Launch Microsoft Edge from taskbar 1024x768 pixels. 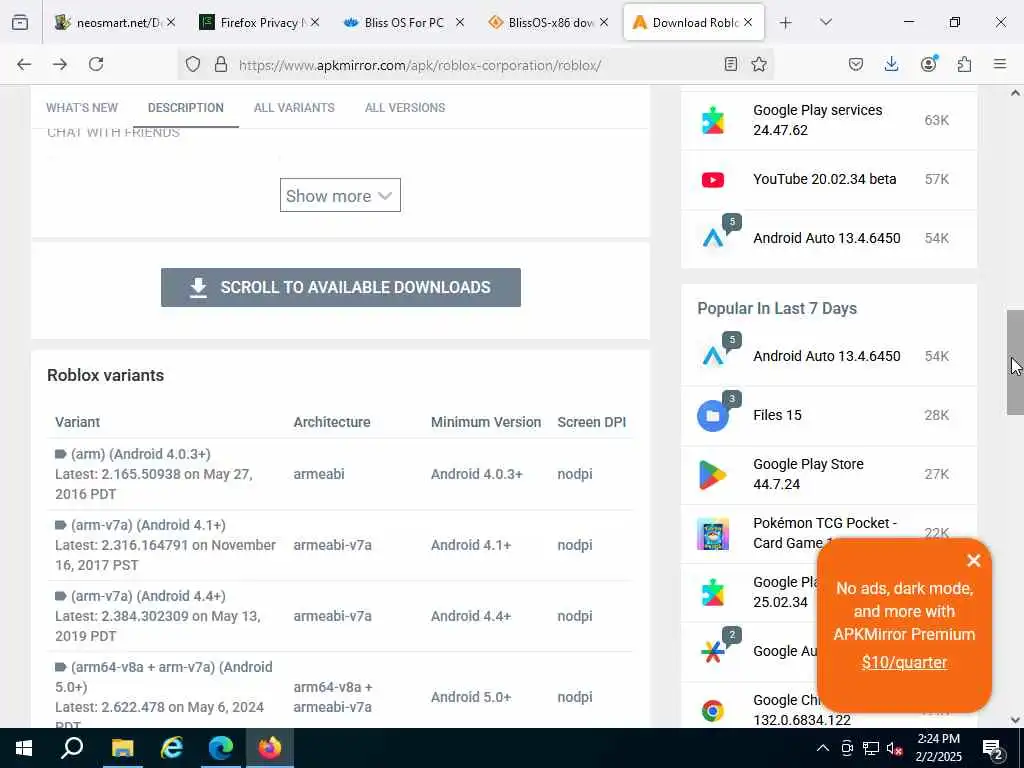point(221,748)
